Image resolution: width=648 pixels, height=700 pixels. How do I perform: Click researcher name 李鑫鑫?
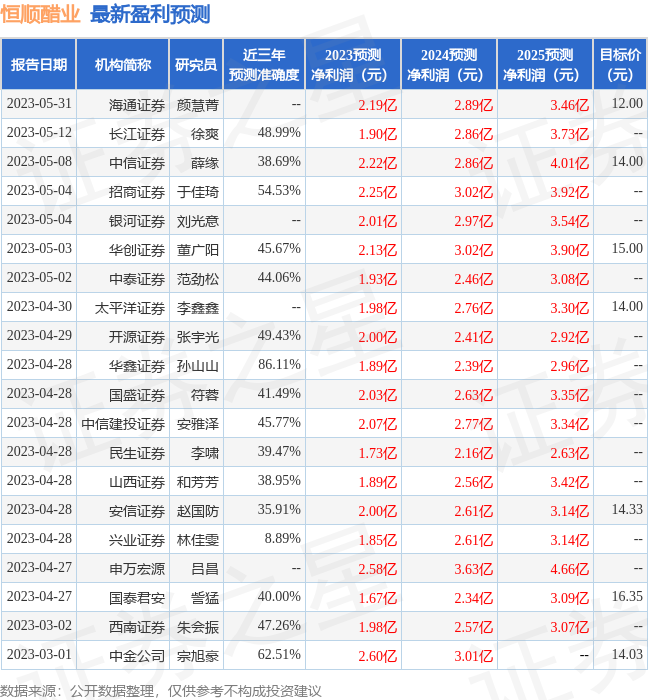[198, 308]
